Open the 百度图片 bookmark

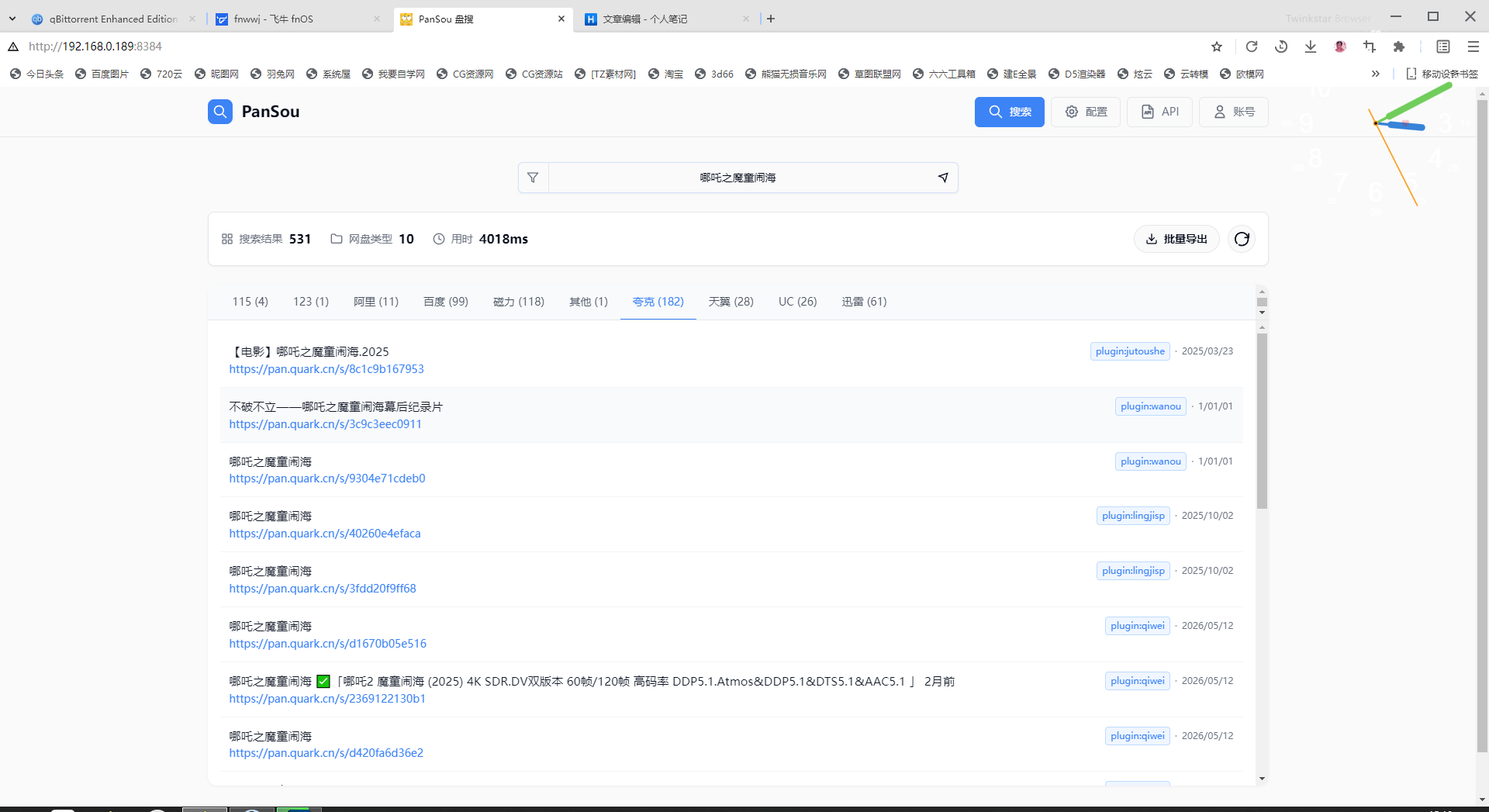(102, 74)
